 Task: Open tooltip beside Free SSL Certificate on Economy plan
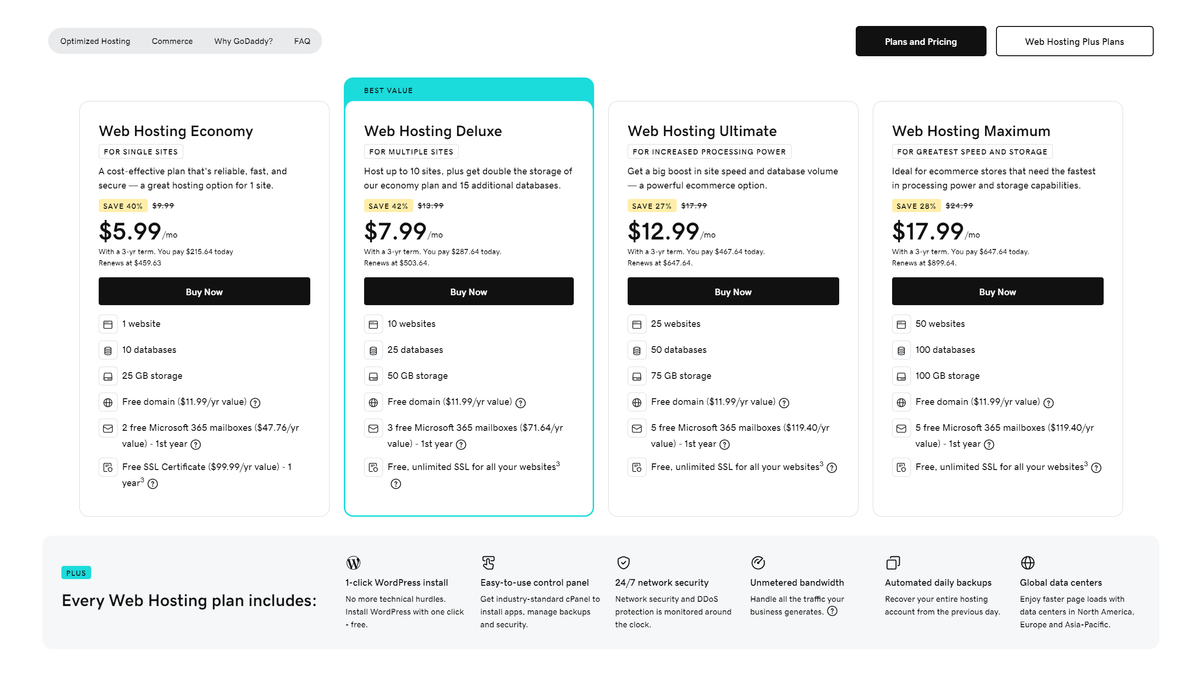tap(150, 483)
